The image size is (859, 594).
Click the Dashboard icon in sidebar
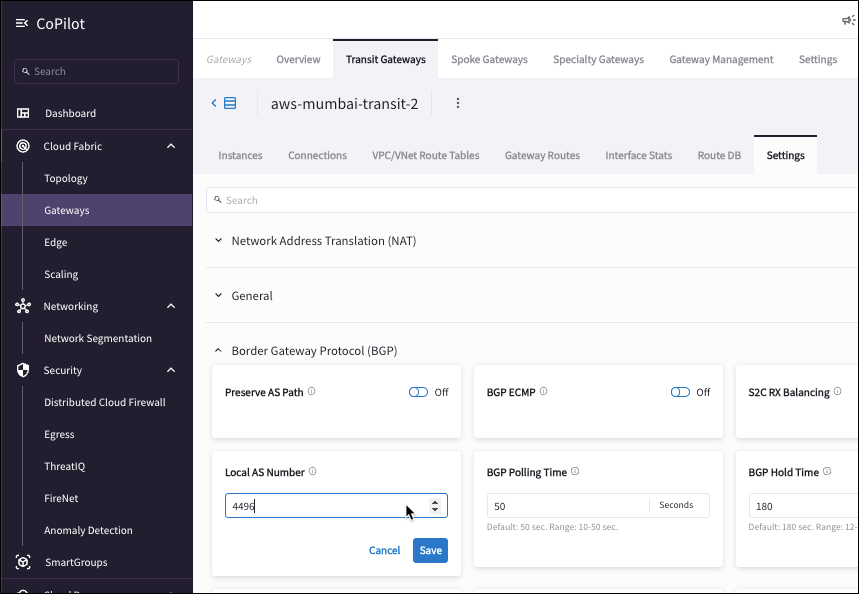click(23, 114)
